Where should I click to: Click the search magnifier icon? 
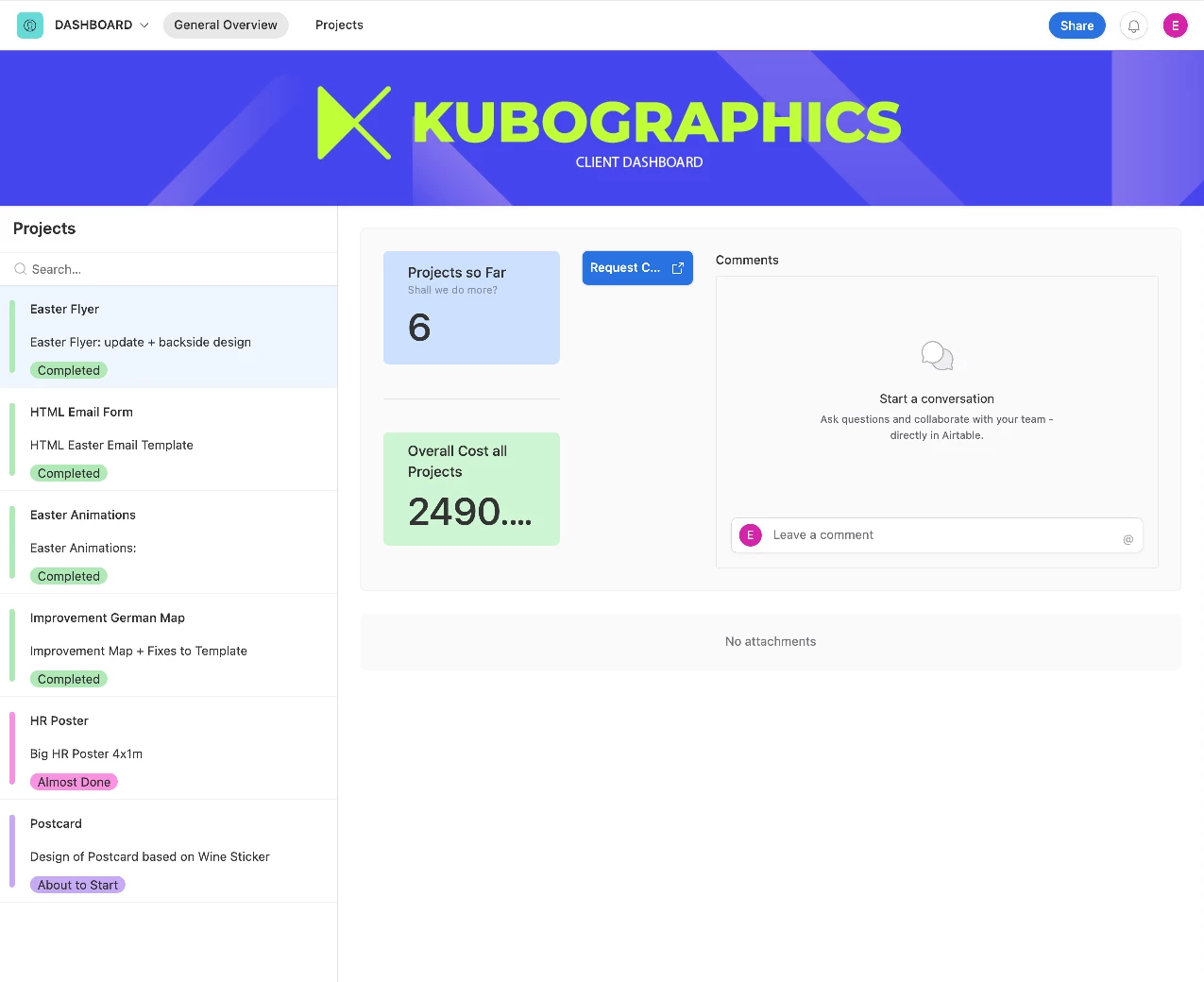20,269
